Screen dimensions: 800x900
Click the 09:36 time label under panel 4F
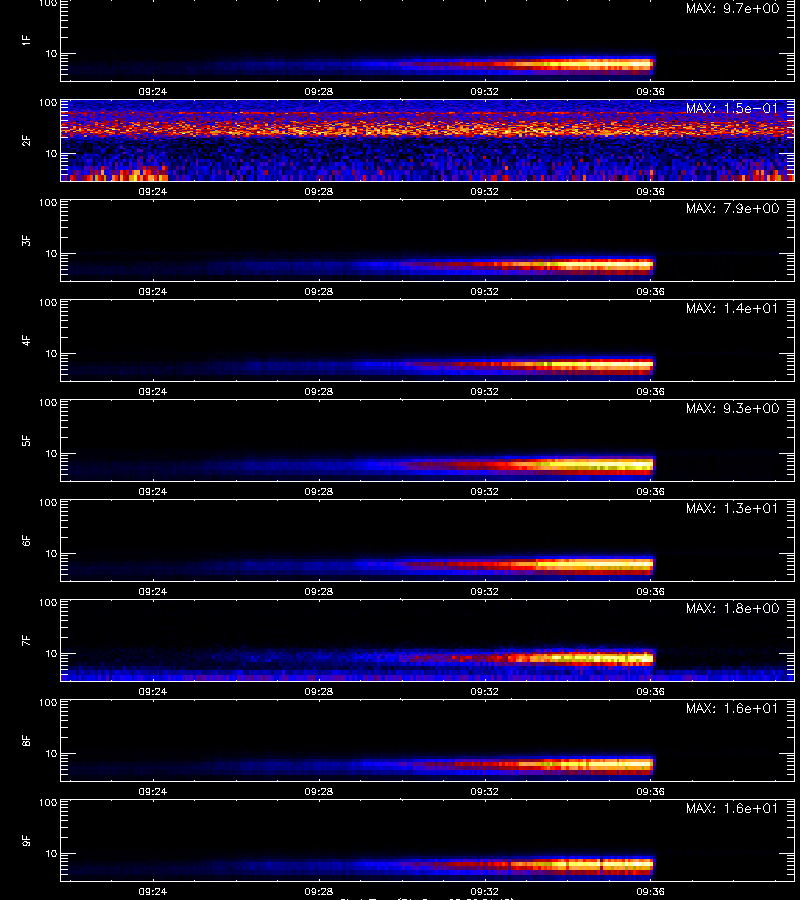point(650,391)
